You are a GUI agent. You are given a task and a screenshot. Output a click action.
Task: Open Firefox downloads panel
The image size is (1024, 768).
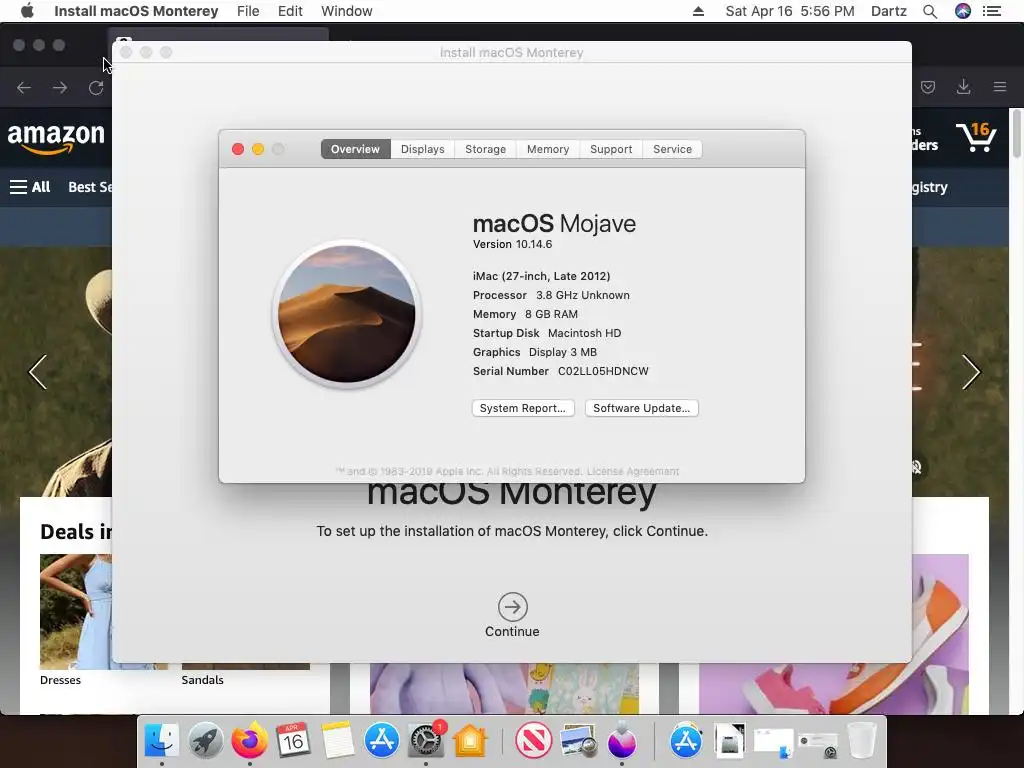click(x=963, y=87)
